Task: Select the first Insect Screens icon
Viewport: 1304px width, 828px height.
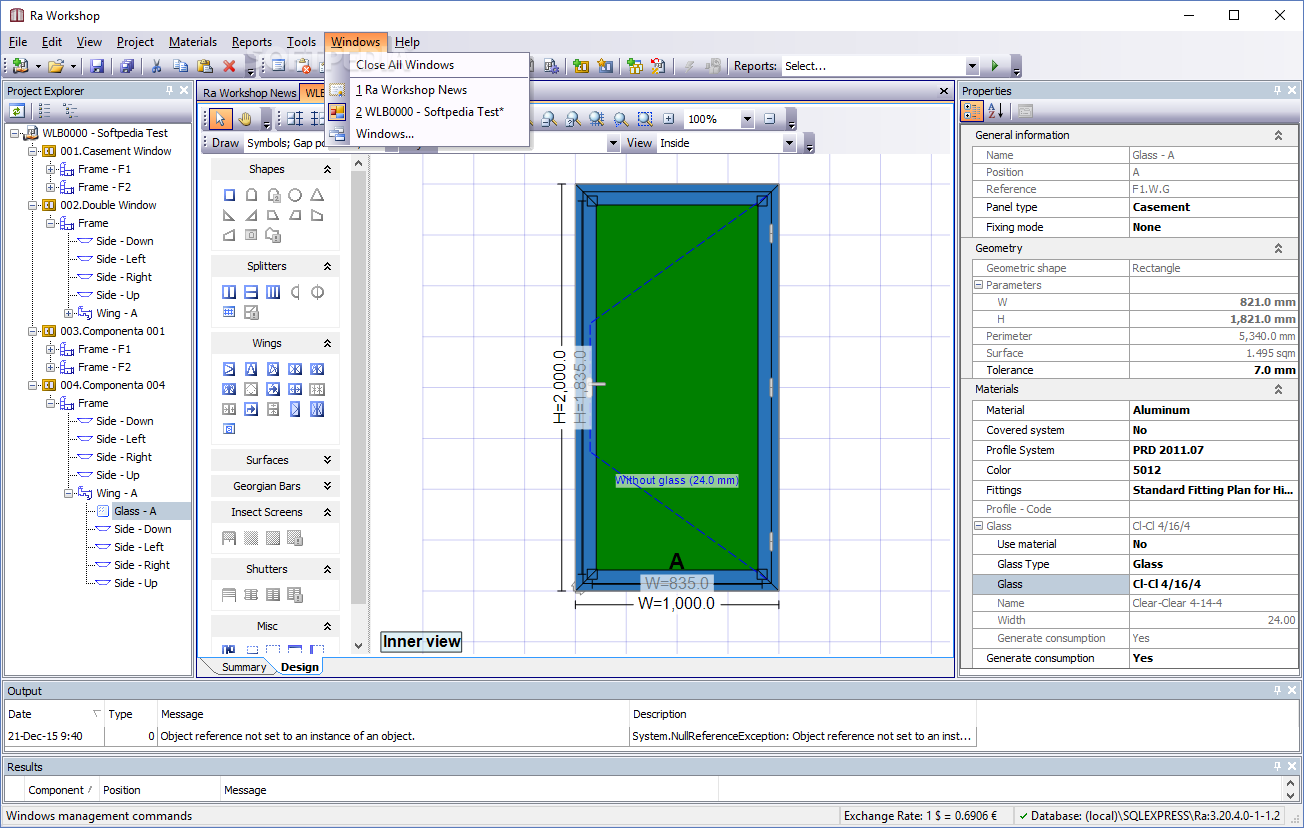Action: (229, 538)
